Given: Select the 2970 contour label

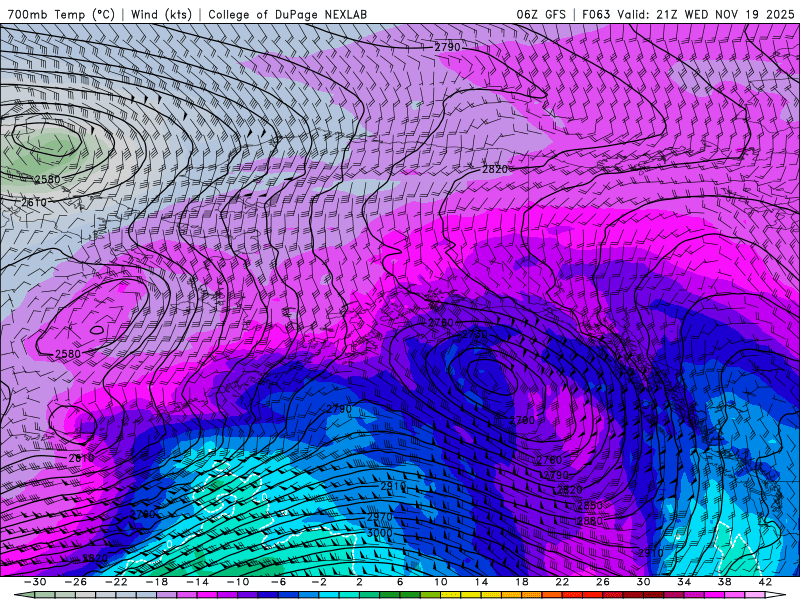Looking at the screenshot, I should coord(380,517).
